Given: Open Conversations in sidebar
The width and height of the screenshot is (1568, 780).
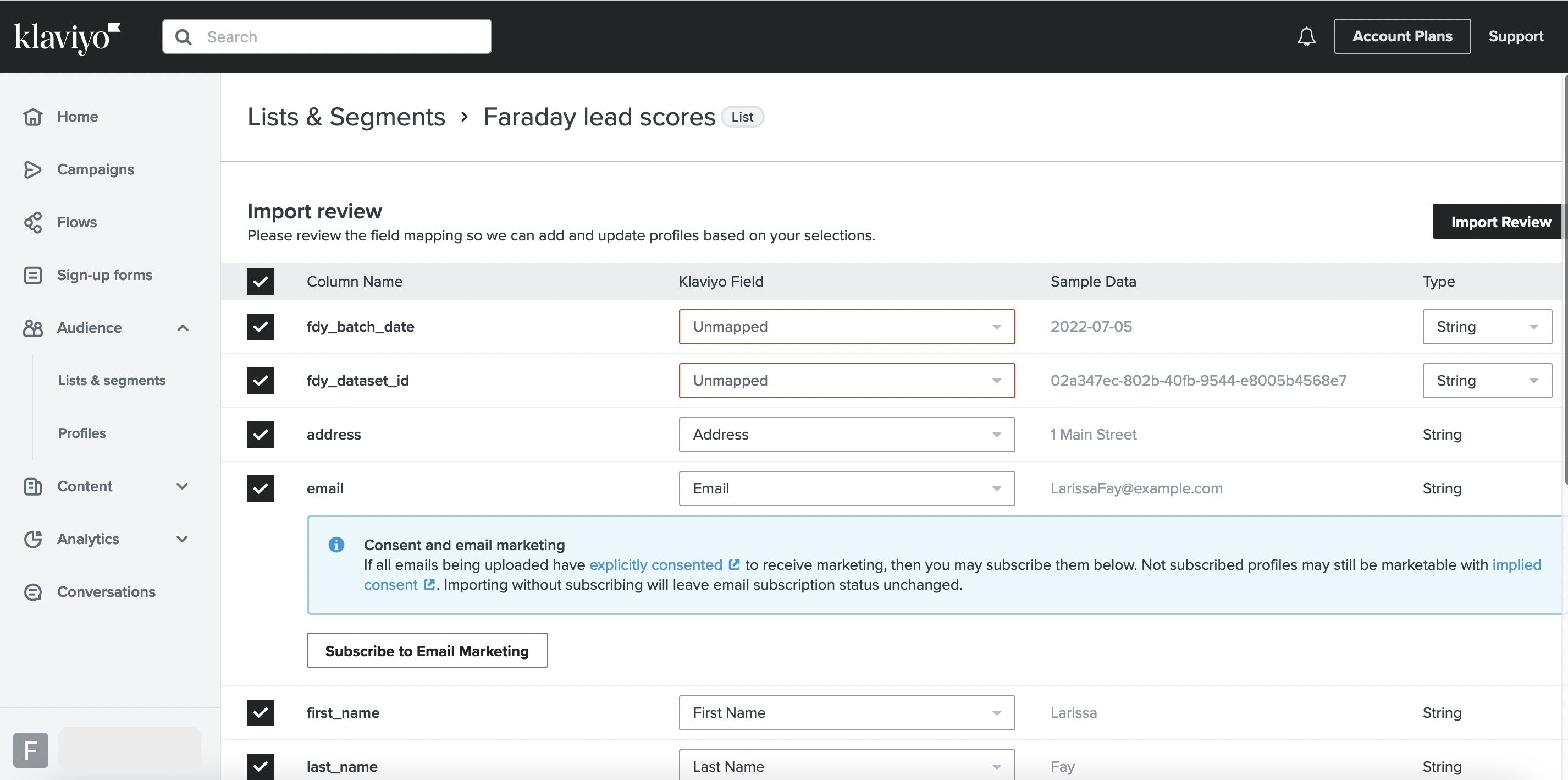Looking at the screenshot, I should click(x=107, y=592).
